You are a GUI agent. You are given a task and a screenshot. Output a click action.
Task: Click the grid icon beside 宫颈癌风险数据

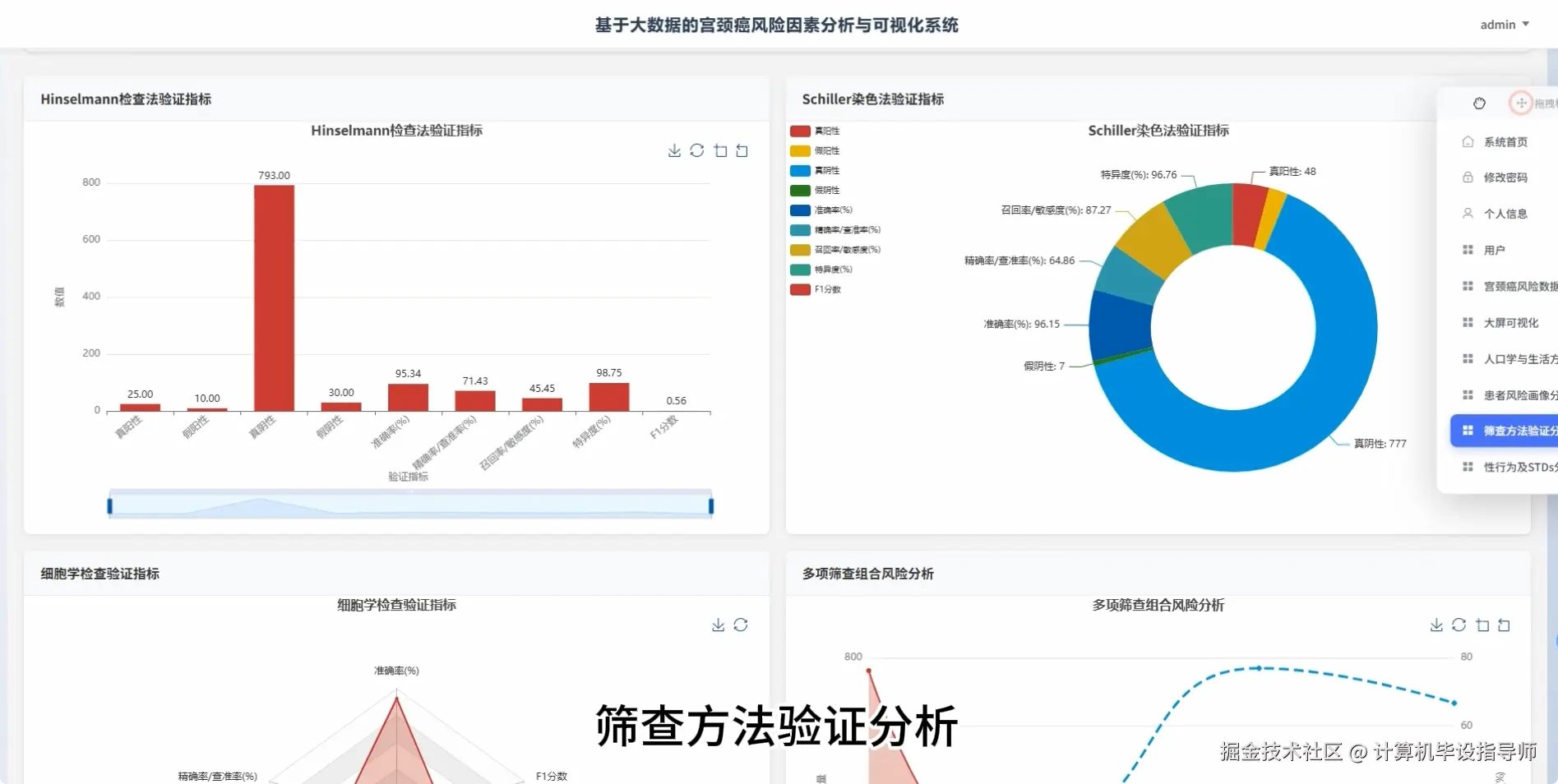tap(1468, 286)
